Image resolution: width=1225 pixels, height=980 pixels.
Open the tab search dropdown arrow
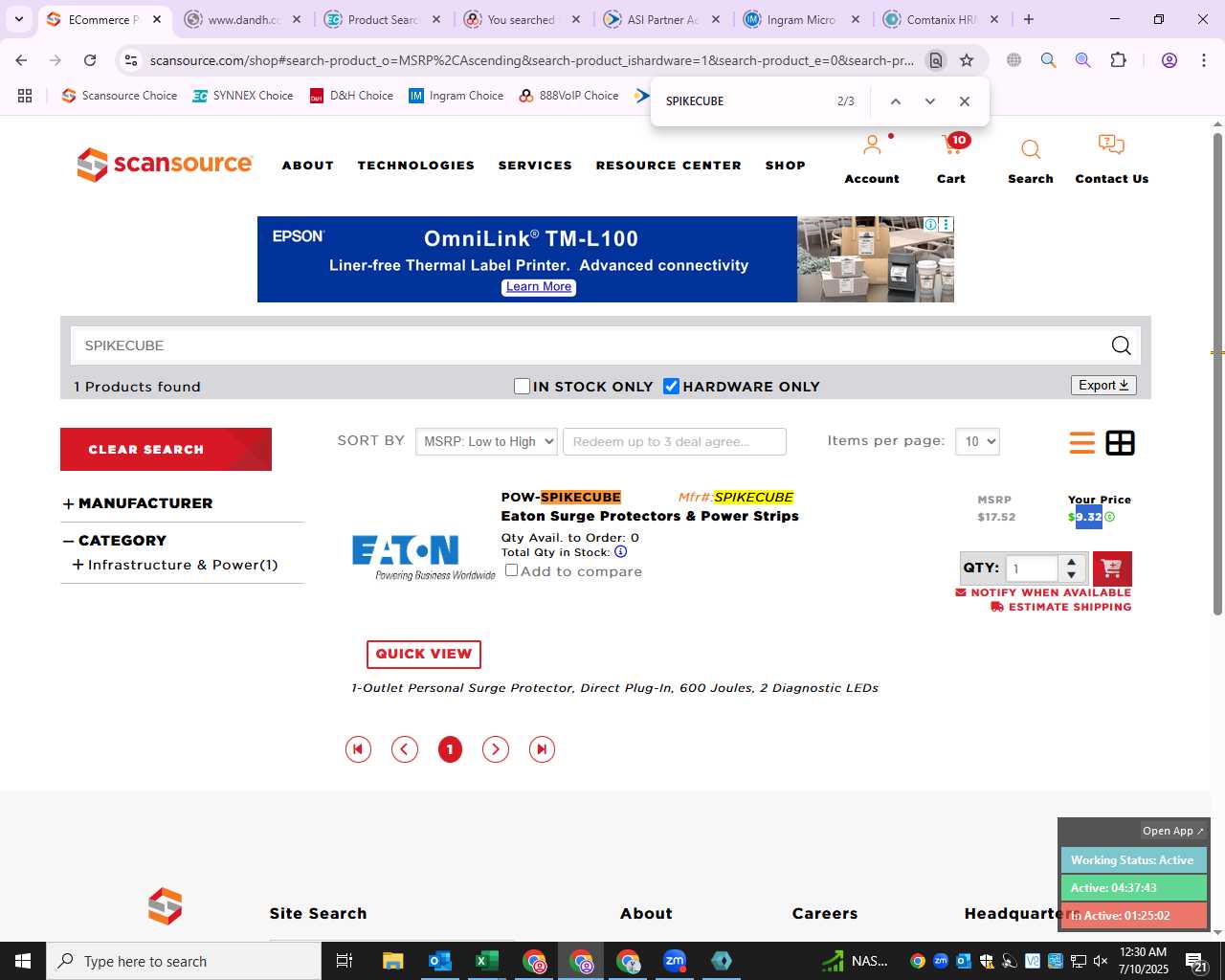tap(18, 19)
